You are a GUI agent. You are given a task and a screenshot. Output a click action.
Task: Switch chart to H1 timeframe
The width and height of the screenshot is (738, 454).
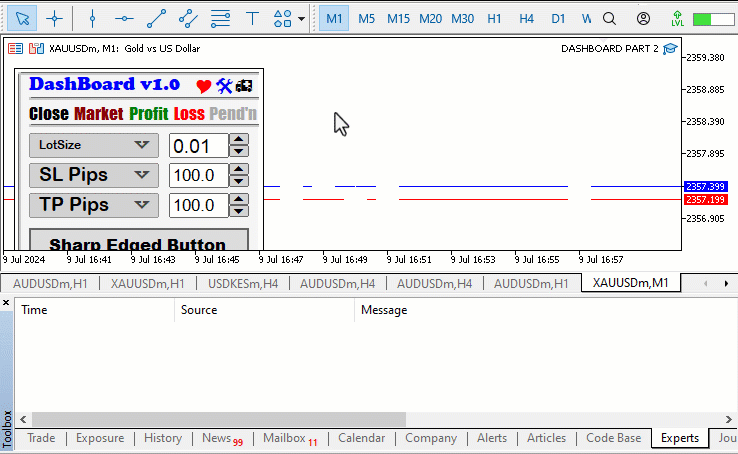[494, 18]
